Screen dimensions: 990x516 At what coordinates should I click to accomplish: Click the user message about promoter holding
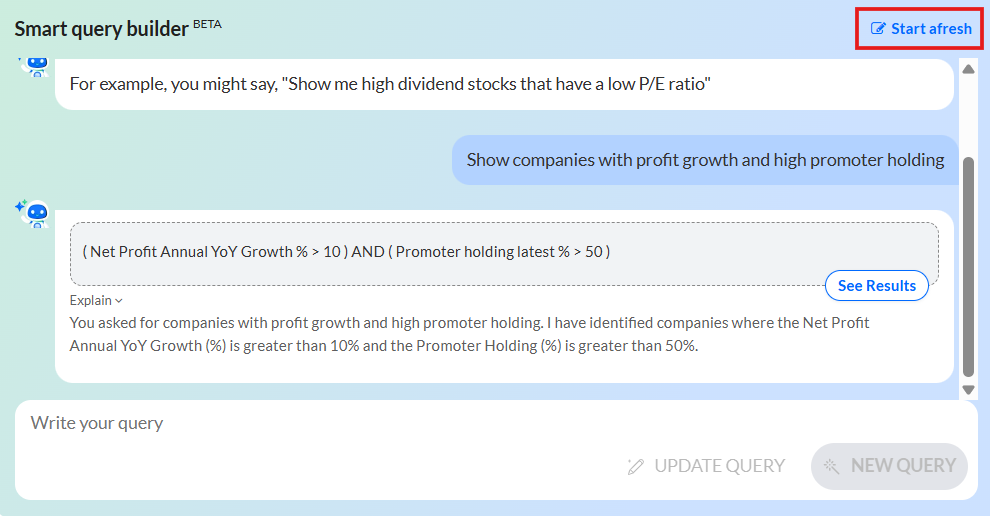click(x=705, y=160)
